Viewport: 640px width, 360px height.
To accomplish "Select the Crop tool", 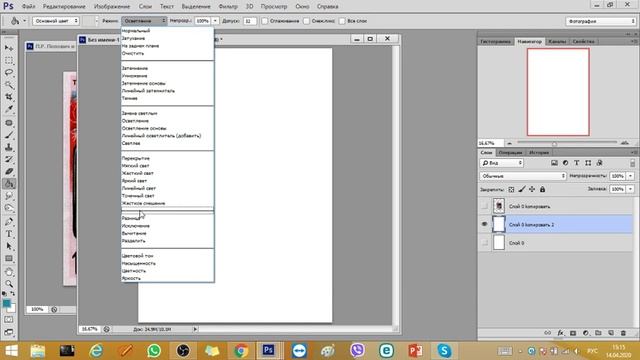I will [9, 97].
